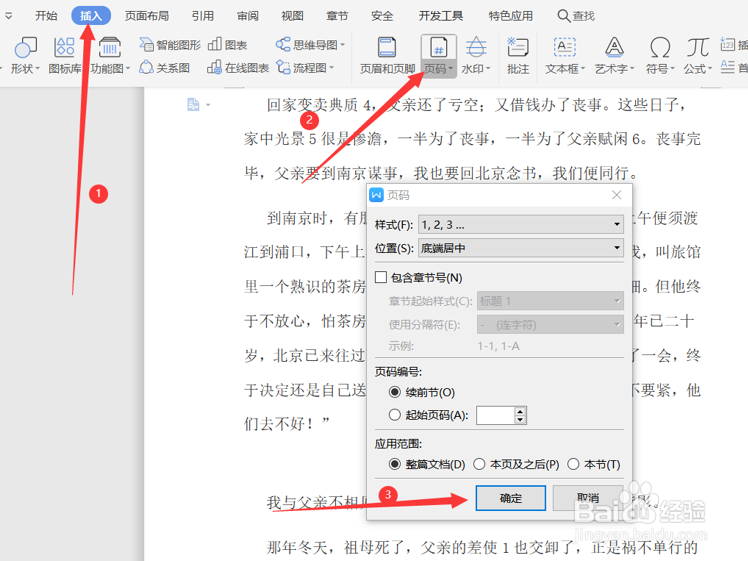
Task: Click the start page number spinner arrows
Action: click(x=520, y=415)
